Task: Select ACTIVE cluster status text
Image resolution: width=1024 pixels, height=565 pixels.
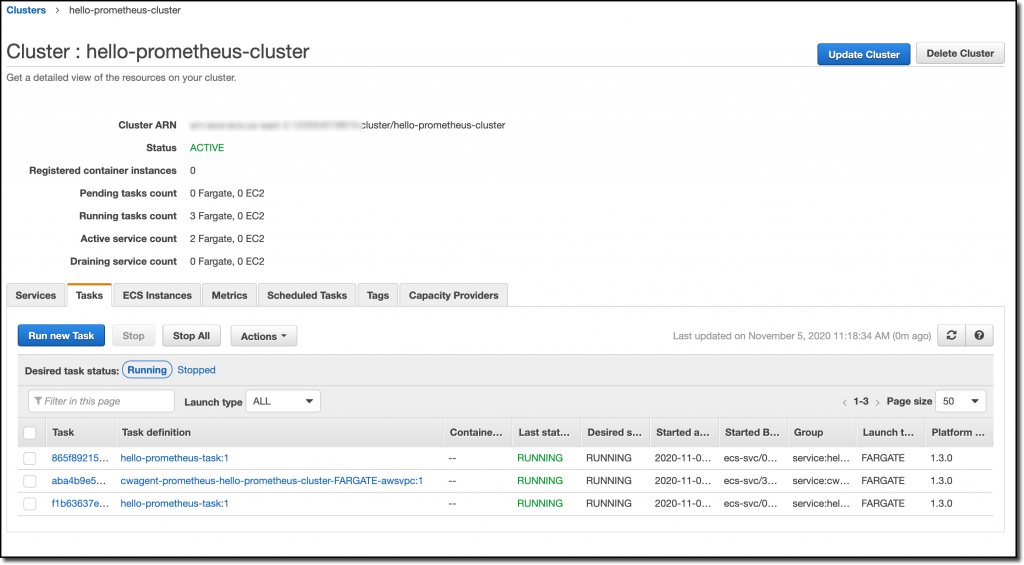Action: tap(207, 148)
